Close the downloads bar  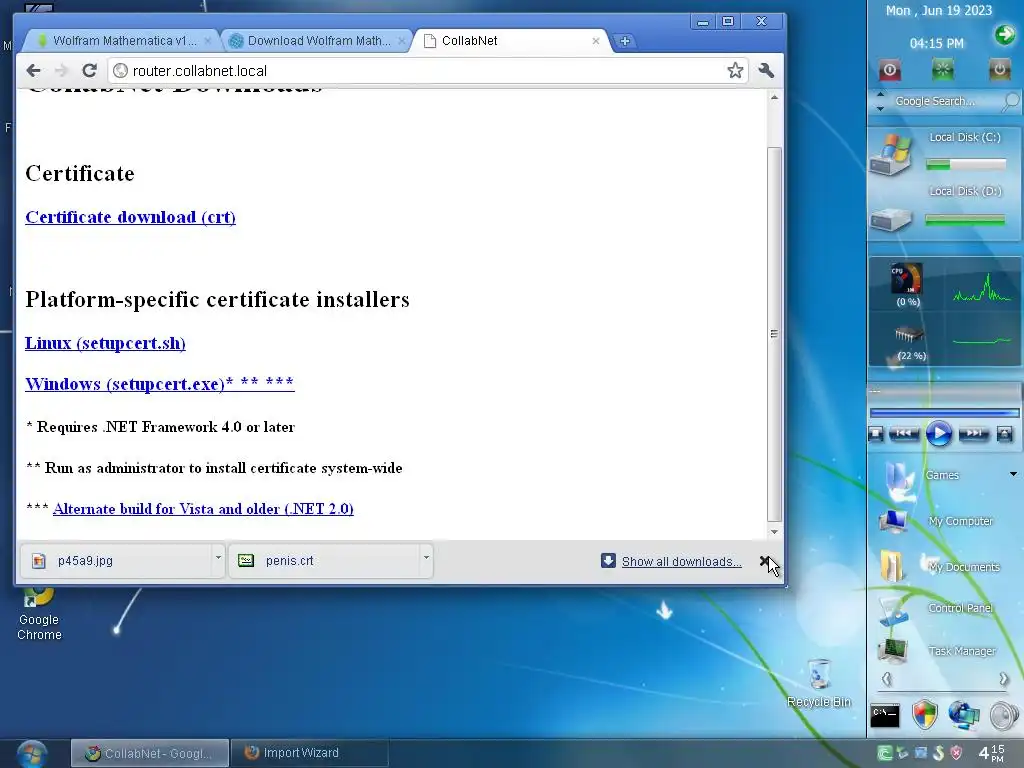tap(765, 561)
